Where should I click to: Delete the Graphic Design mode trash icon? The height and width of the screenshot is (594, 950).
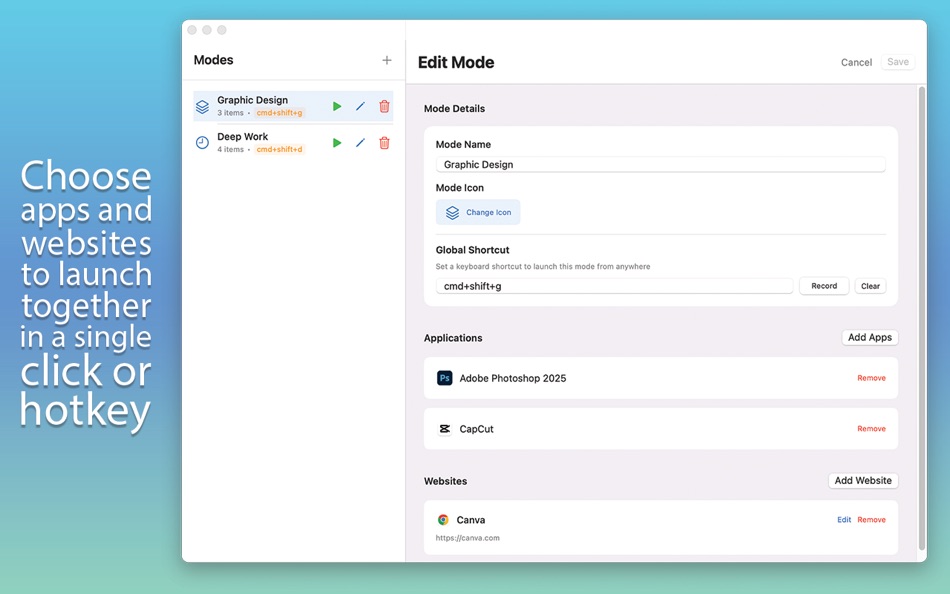pos(384,107)
